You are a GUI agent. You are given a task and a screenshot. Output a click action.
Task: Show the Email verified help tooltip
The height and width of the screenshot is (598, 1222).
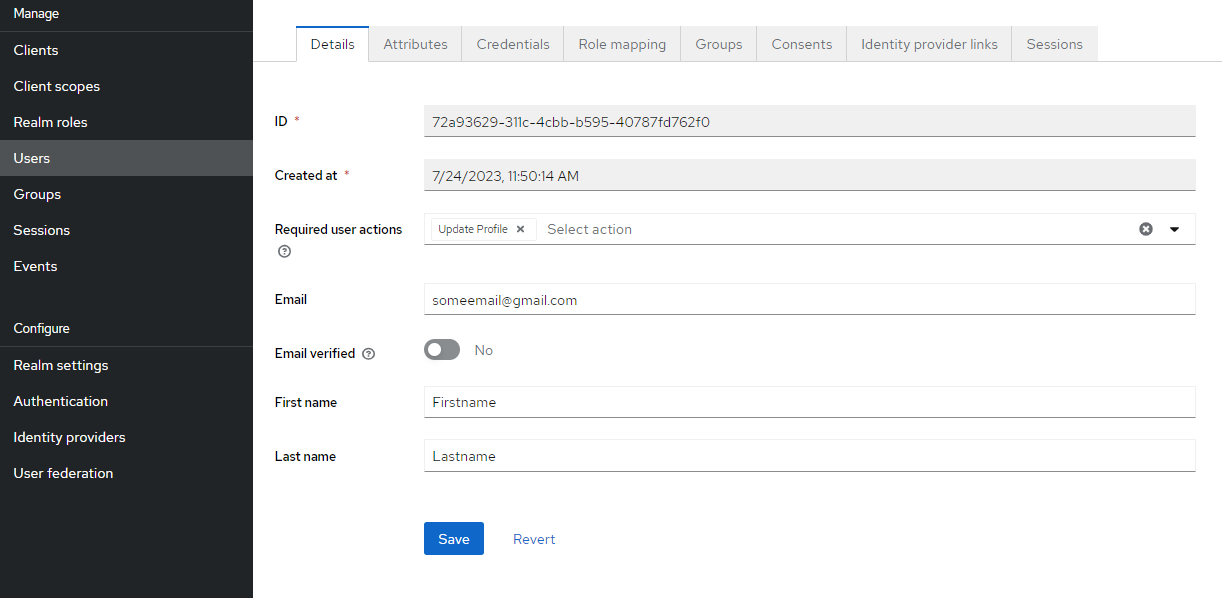click(x=368, y=352)
